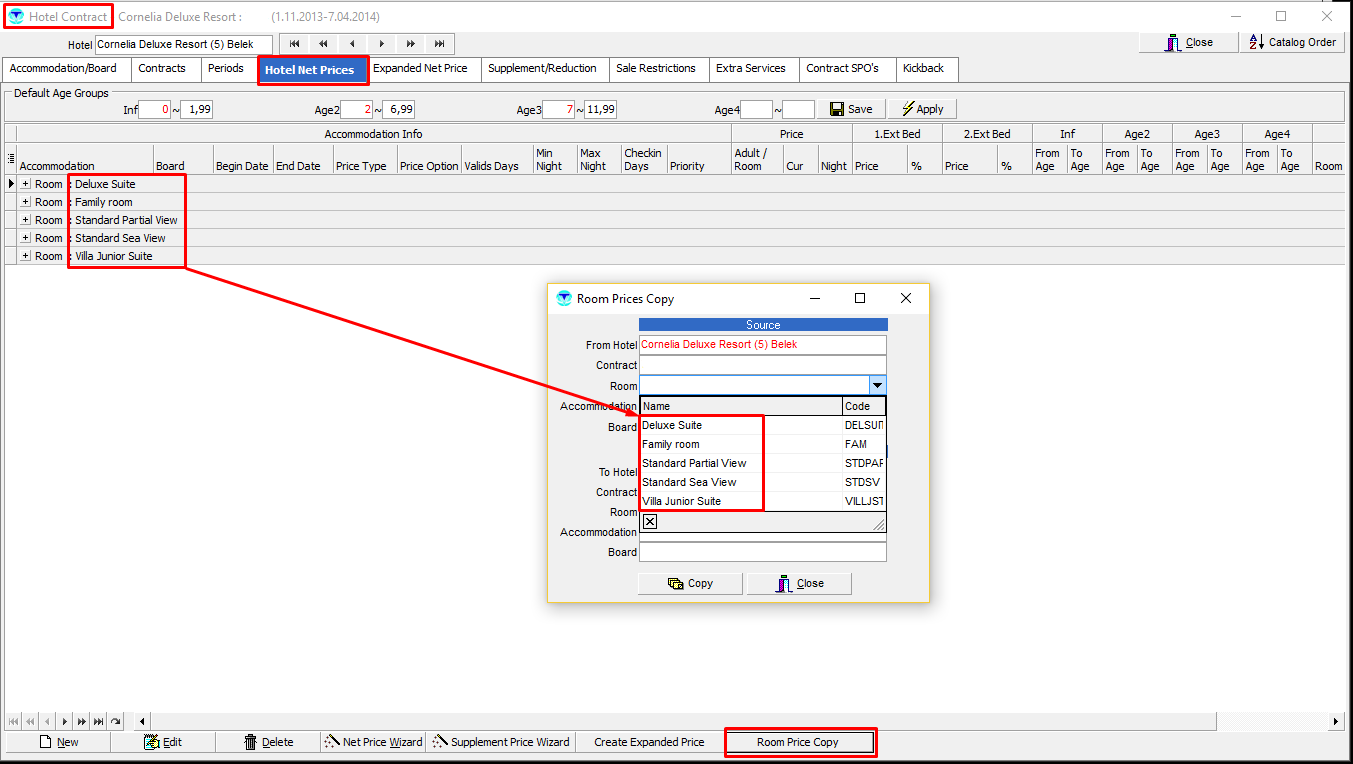
Task: Click Copy in Room Prices Copy dialog
Action: [x=691, y=583]
